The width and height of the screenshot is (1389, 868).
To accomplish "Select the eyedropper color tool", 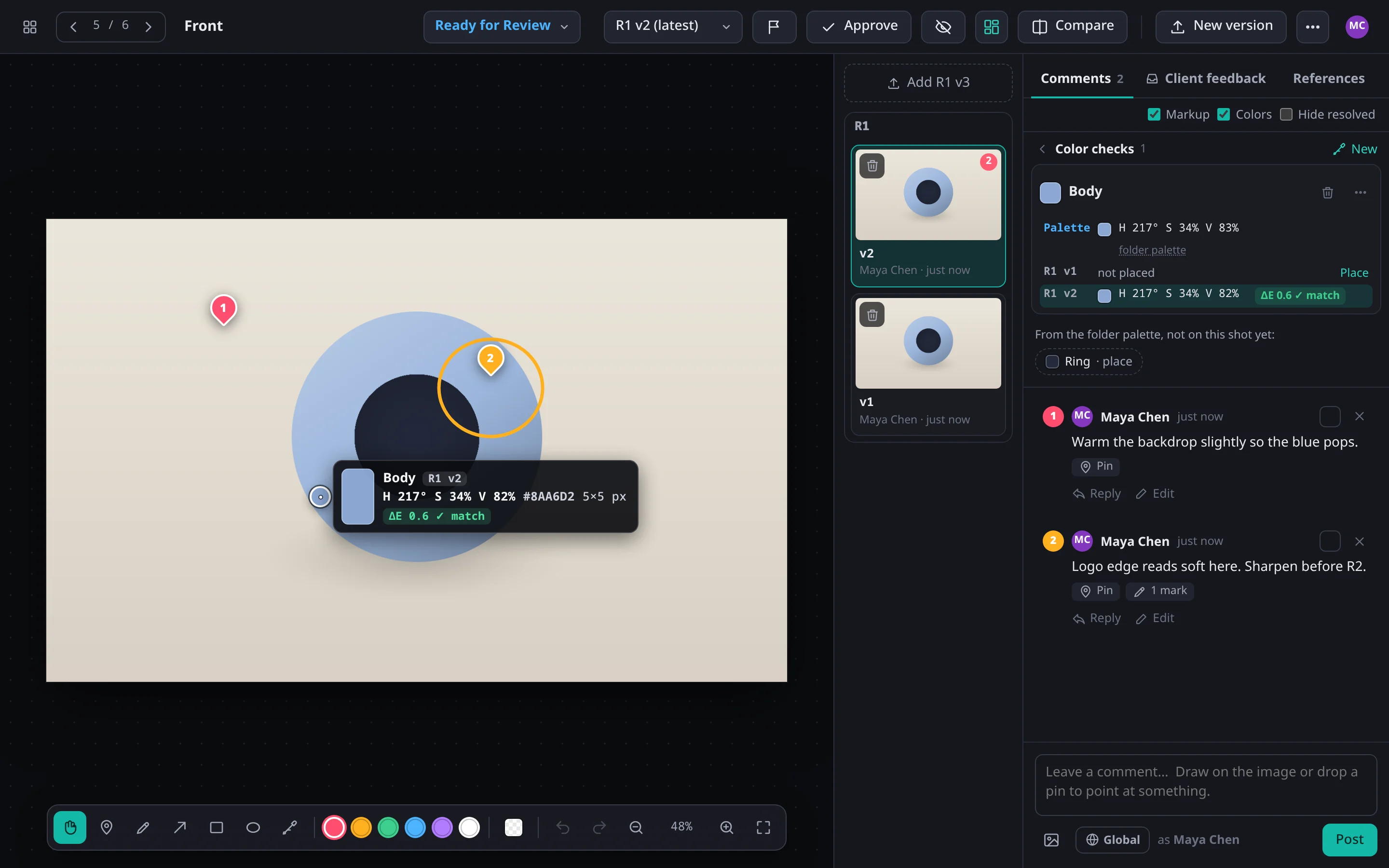I will 290,827.
